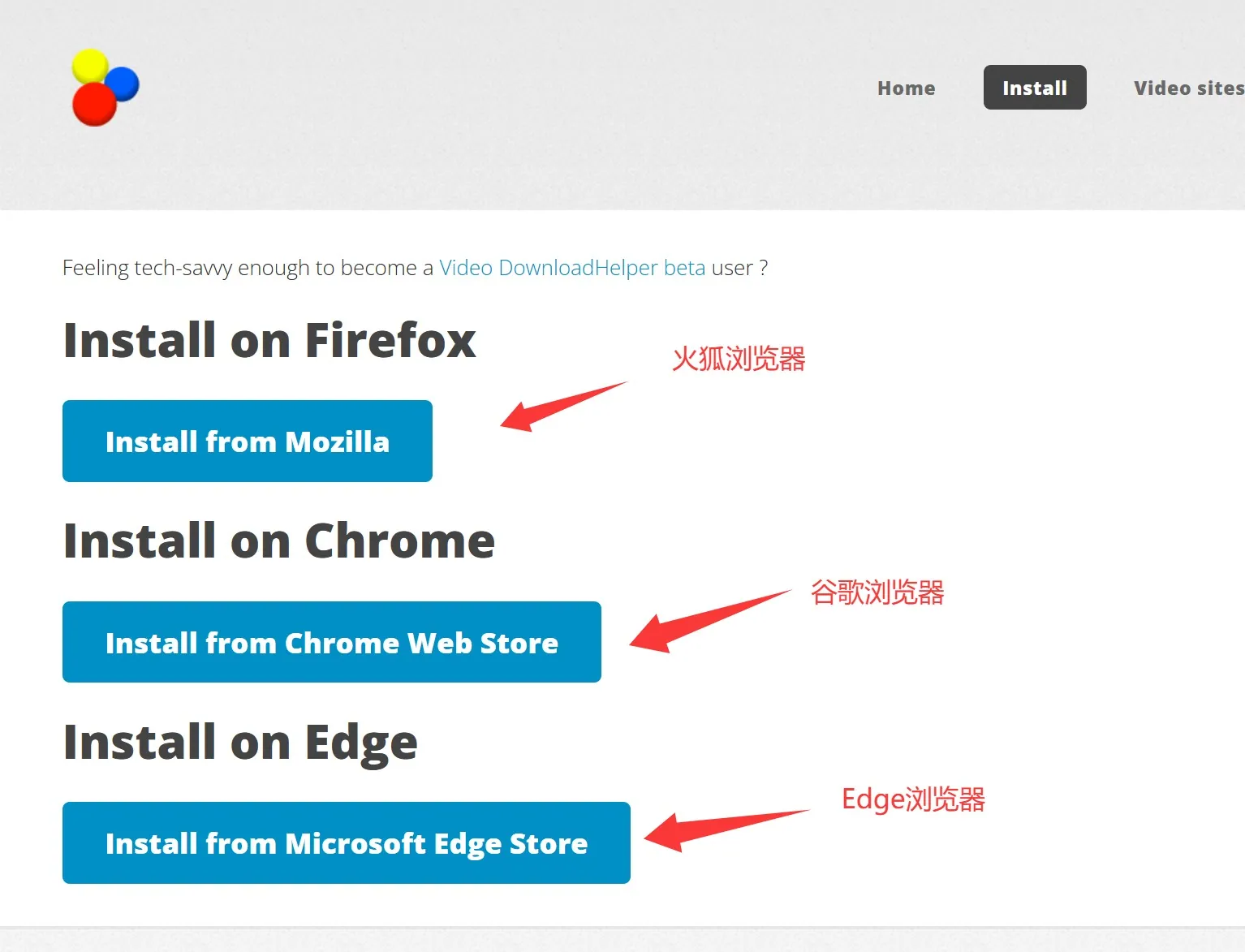Viewport: 1245px width, 952px height.
Task: Select the Install tab
Action: (x=1034, y=87)
